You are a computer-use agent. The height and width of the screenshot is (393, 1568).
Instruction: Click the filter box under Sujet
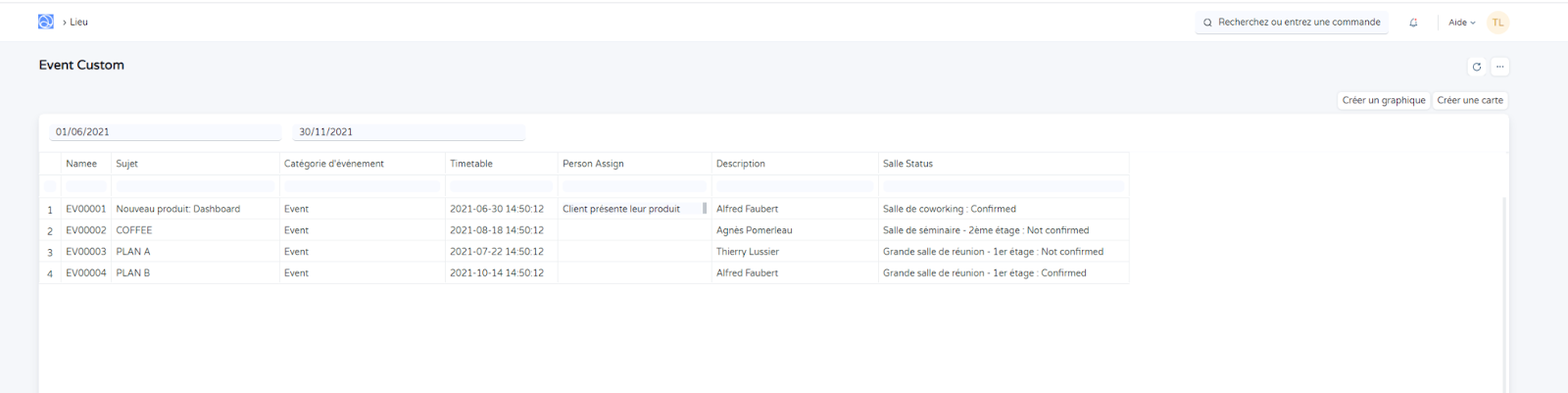pos(195,186)
